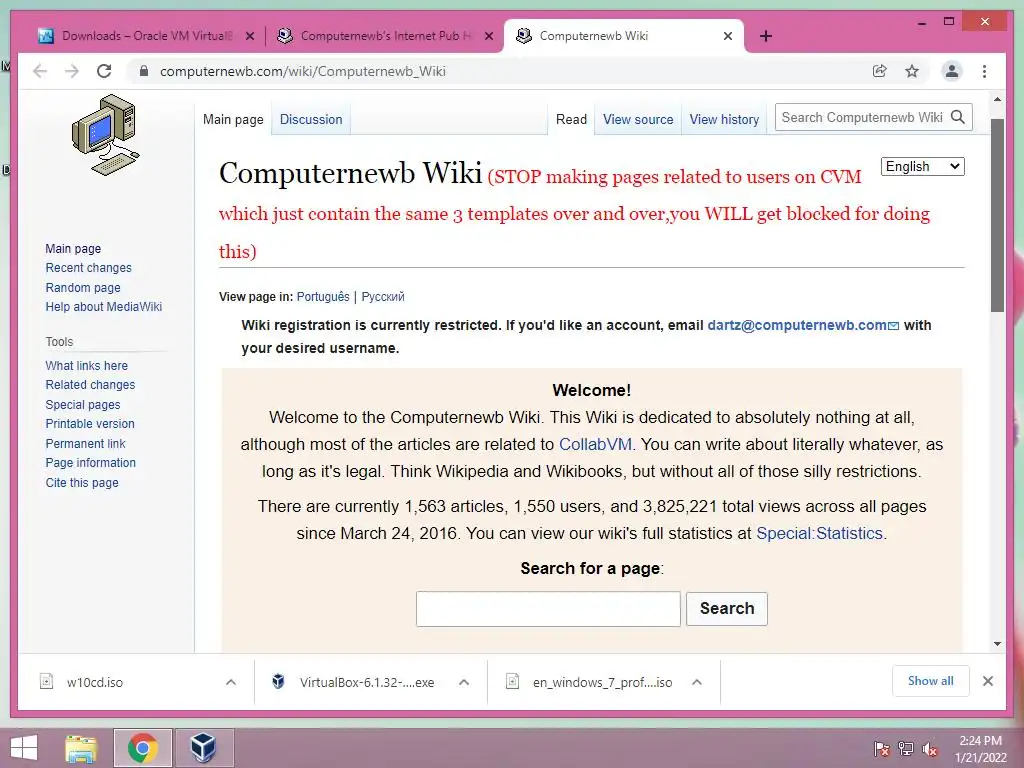Close the Downloads Oracle VM VirtualBox tab

pyautogui.click(x=249, y=36)
